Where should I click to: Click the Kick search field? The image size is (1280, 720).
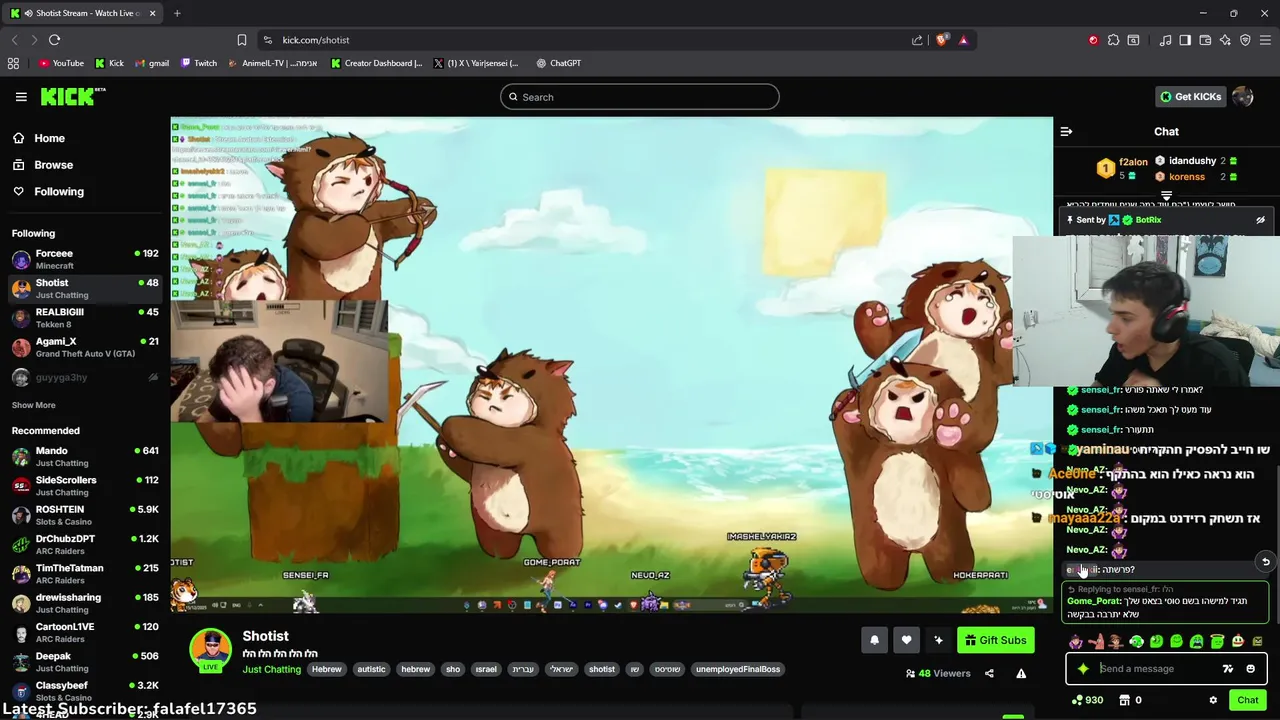click(x=640, y=97)
